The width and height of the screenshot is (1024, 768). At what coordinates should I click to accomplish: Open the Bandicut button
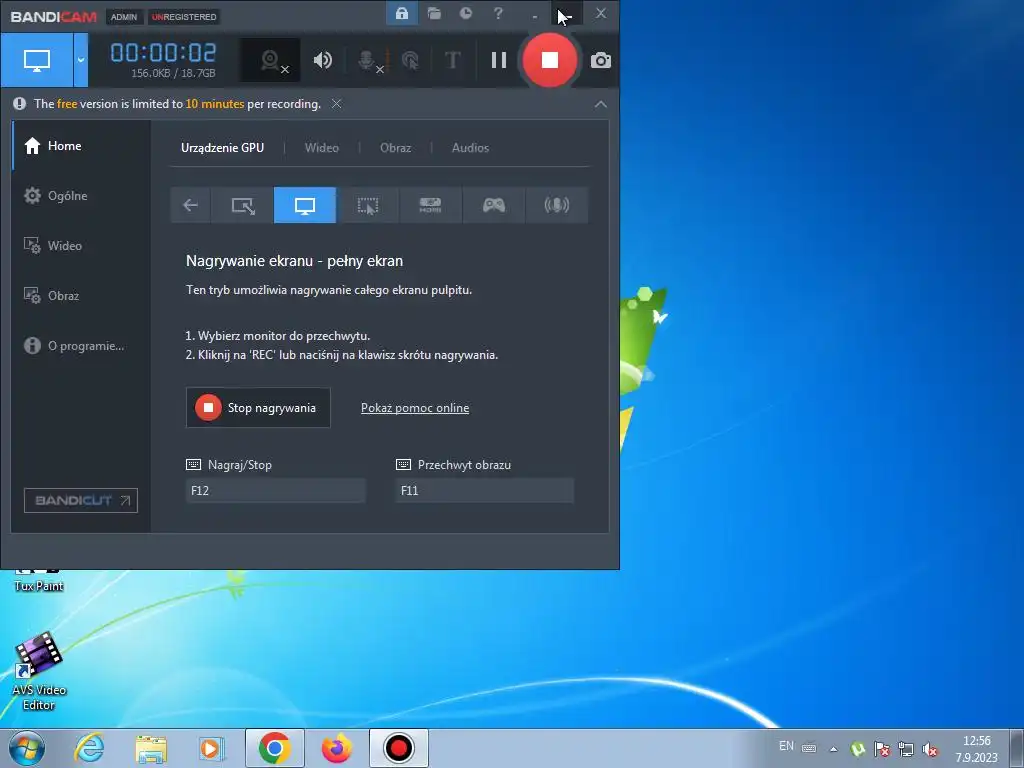(x=81, y=500)
